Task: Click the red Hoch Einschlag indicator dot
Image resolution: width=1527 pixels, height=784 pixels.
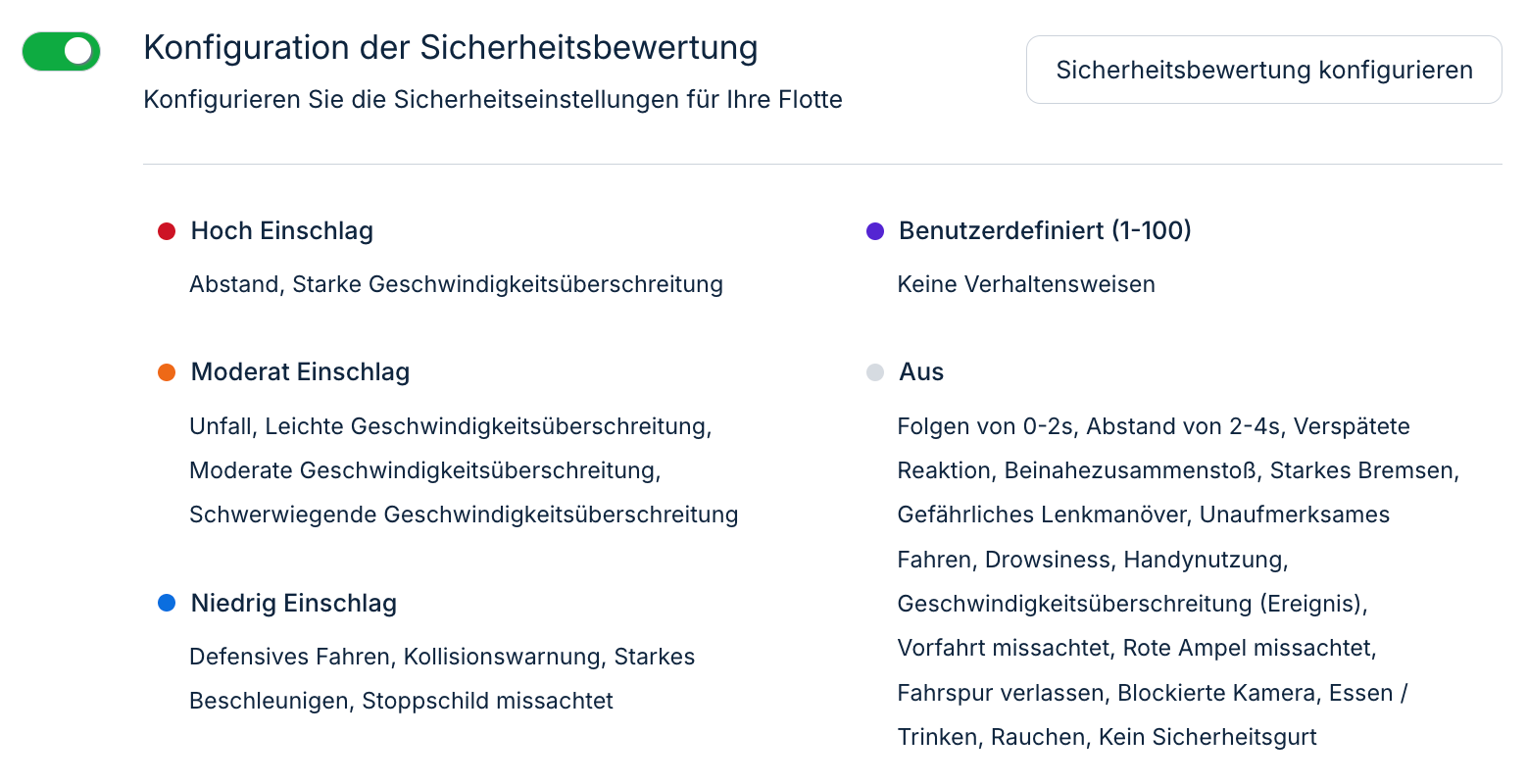Action: click(x=167, y=230)
